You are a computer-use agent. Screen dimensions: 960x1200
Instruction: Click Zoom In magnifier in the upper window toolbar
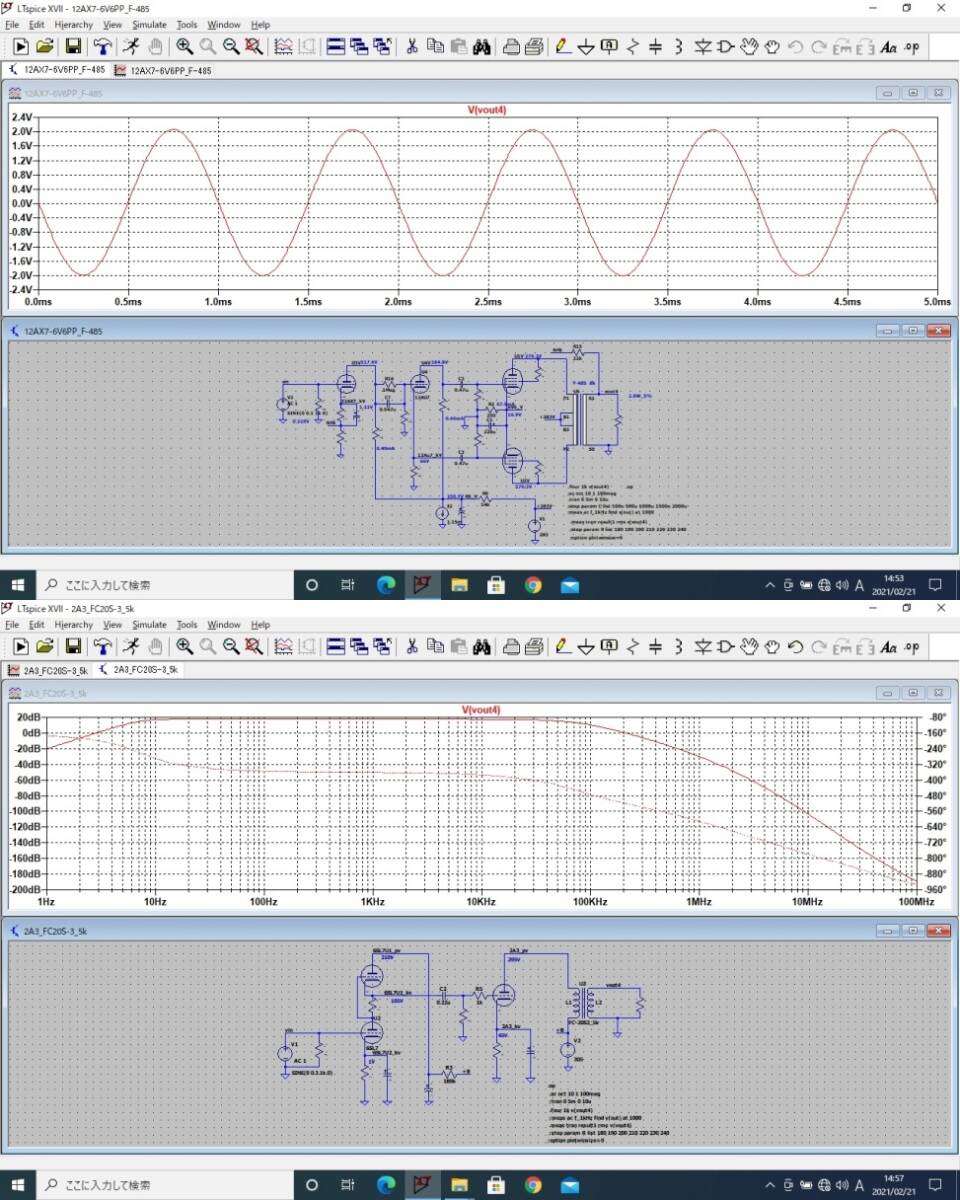(x=184, y=46)
